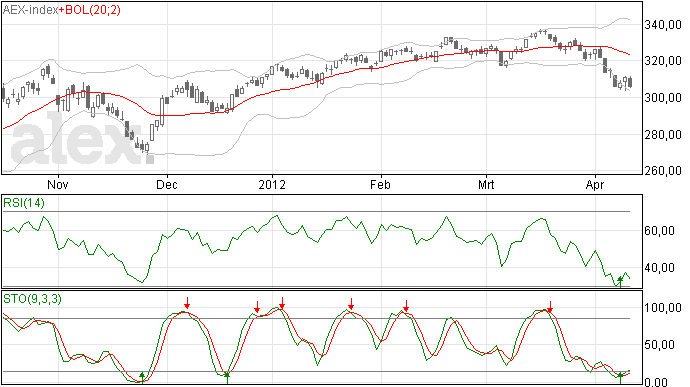Select the Apr date axis label

(x=595, y=184)
